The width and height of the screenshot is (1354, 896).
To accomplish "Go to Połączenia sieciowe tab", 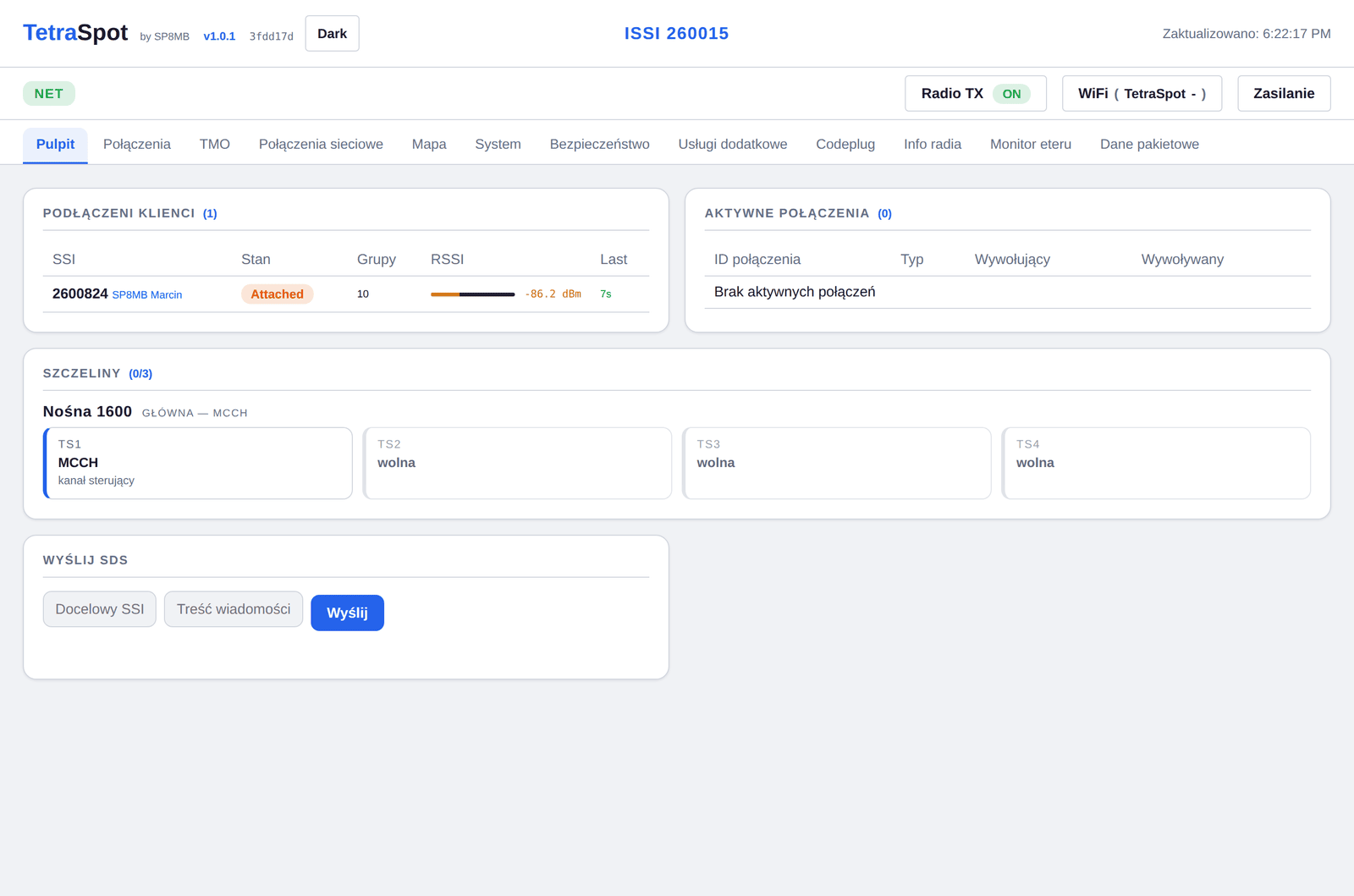I will click(321, 145).
